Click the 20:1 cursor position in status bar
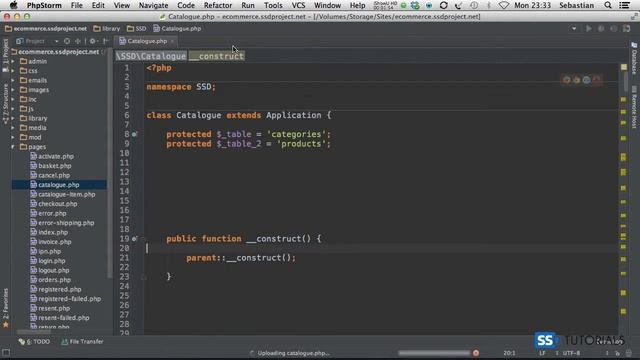The width and height of the screenshot is (640, 360). coord(509,353)
